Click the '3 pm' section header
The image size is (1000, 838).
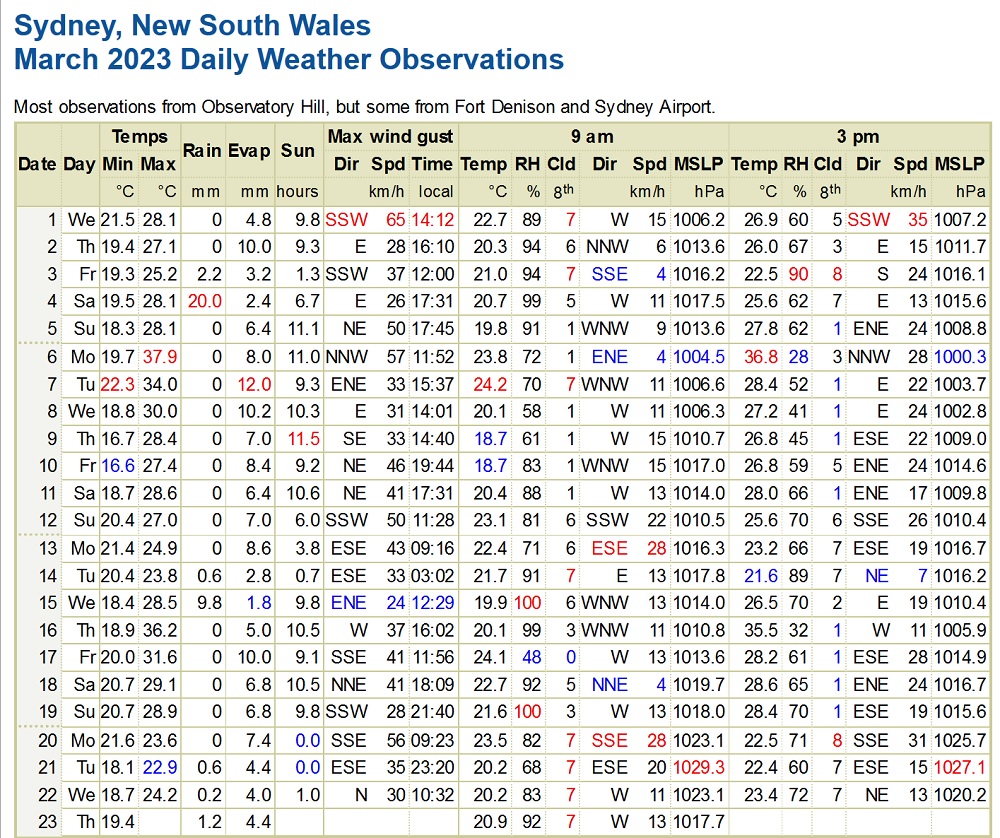(859, 136)
